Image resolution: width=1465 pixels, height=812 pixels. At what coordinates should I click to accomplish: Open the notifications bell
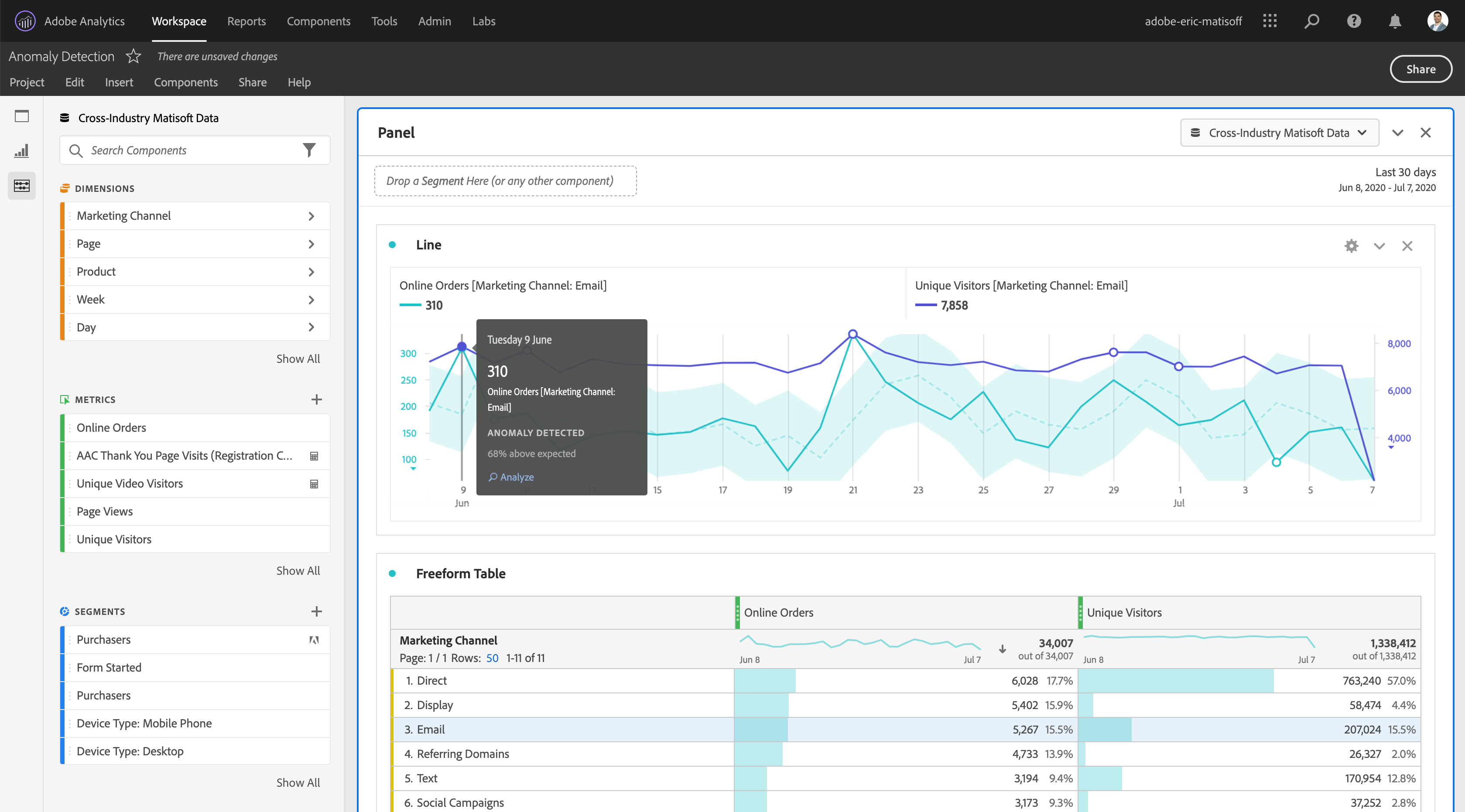(x=1394, y=21)
